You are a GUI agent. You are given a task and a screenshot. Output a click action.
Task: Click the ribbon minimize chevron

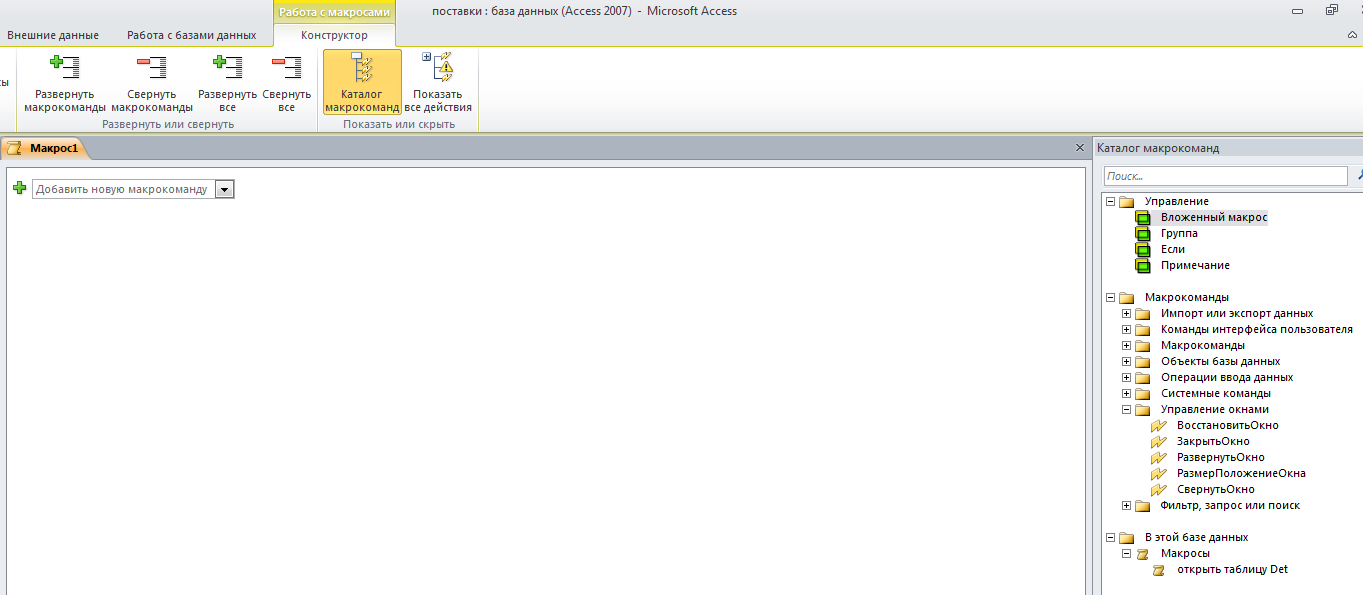(x=1352, y=35)
